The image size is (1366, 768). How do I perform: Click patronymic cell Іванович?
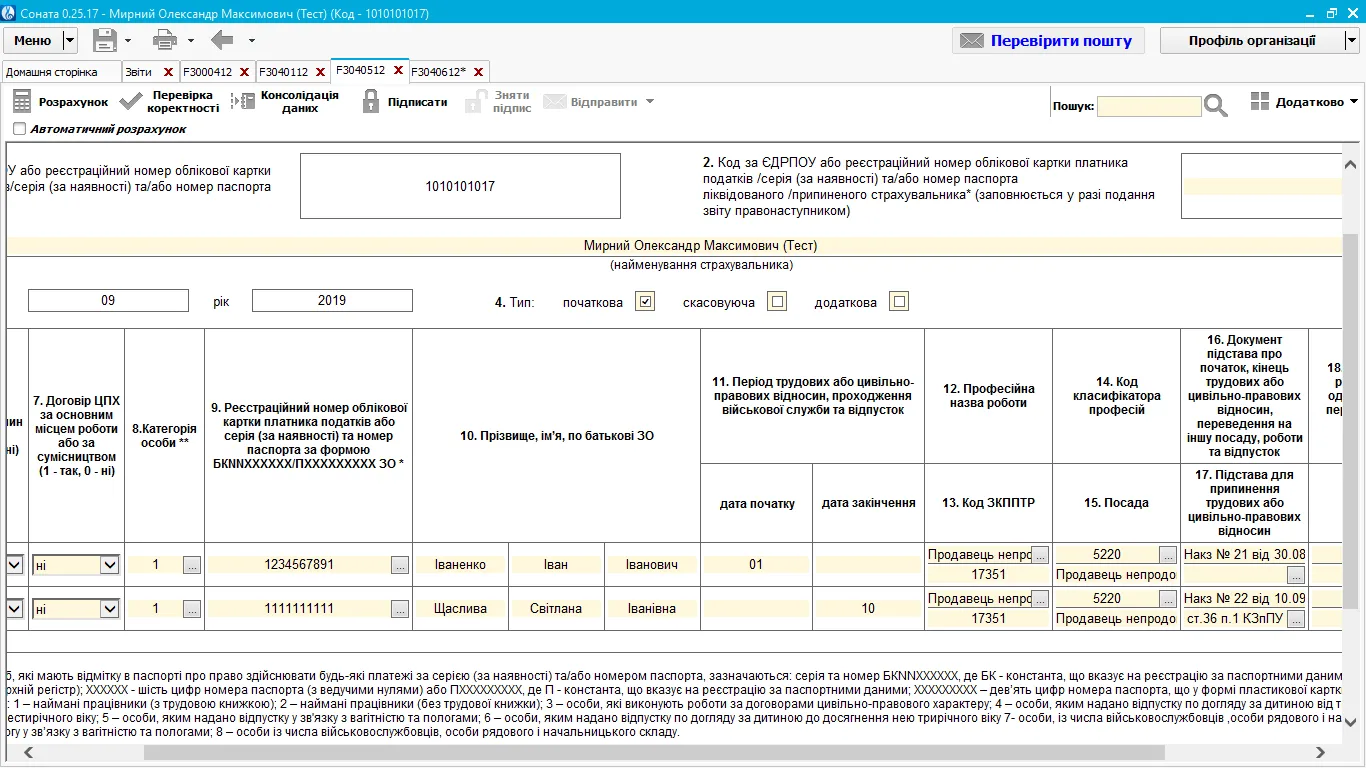(652, 565)
